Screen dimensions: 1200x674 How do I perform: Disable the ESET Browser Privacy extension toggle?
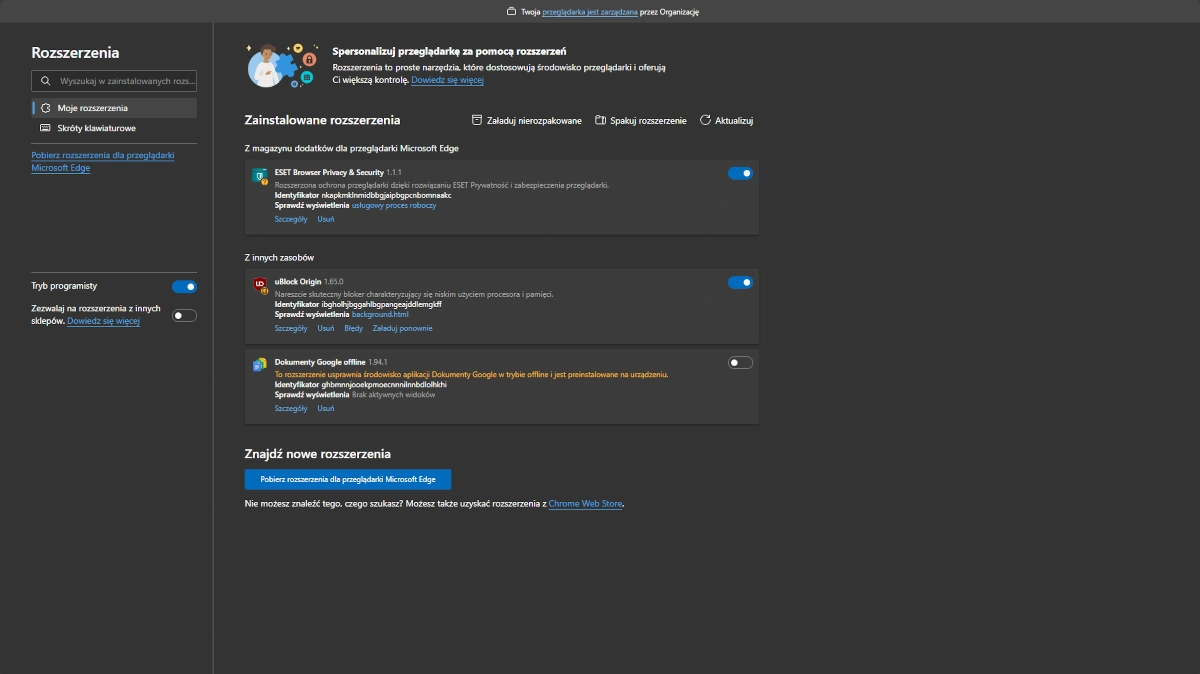point(740,173)
